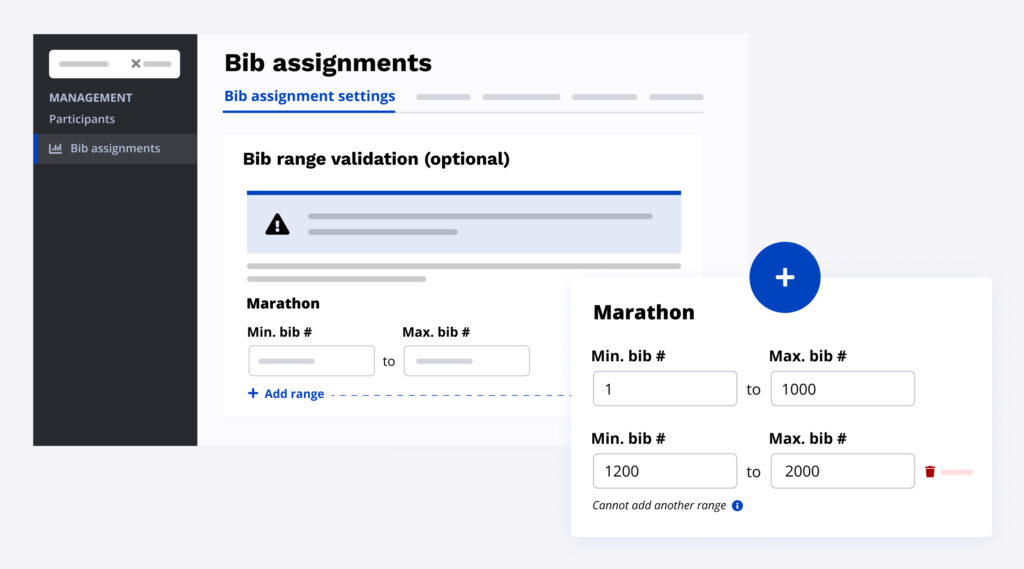Select the Bib assignment settings tab
This screenshot has height=569, width=1024.
click(309, 96)
